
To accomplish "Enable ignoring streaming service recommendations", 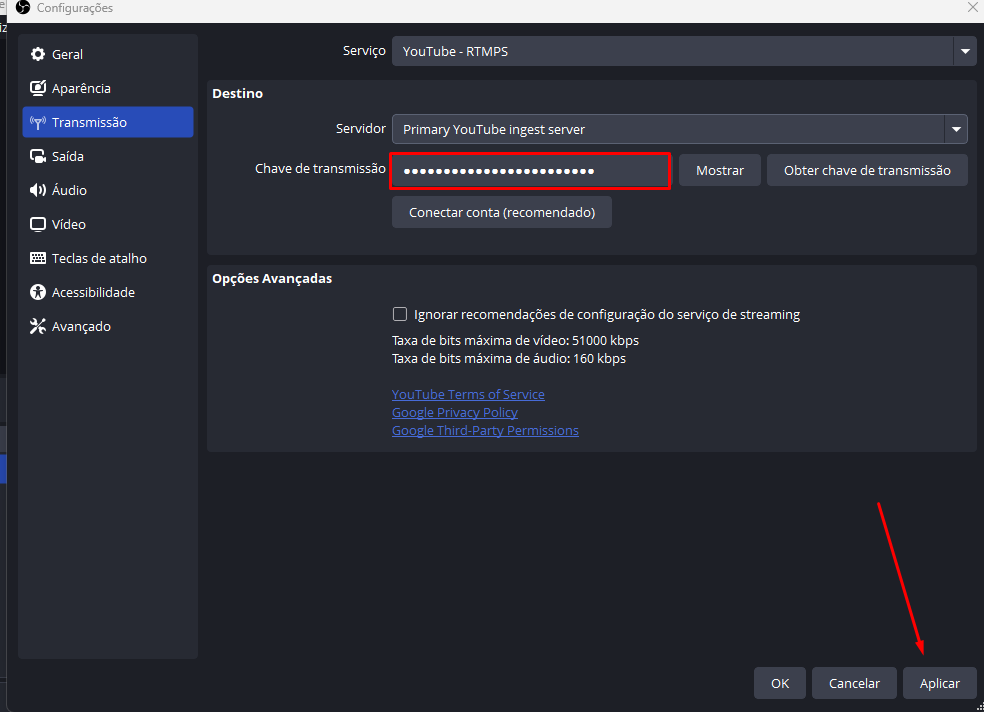I will tap(400, 314).
